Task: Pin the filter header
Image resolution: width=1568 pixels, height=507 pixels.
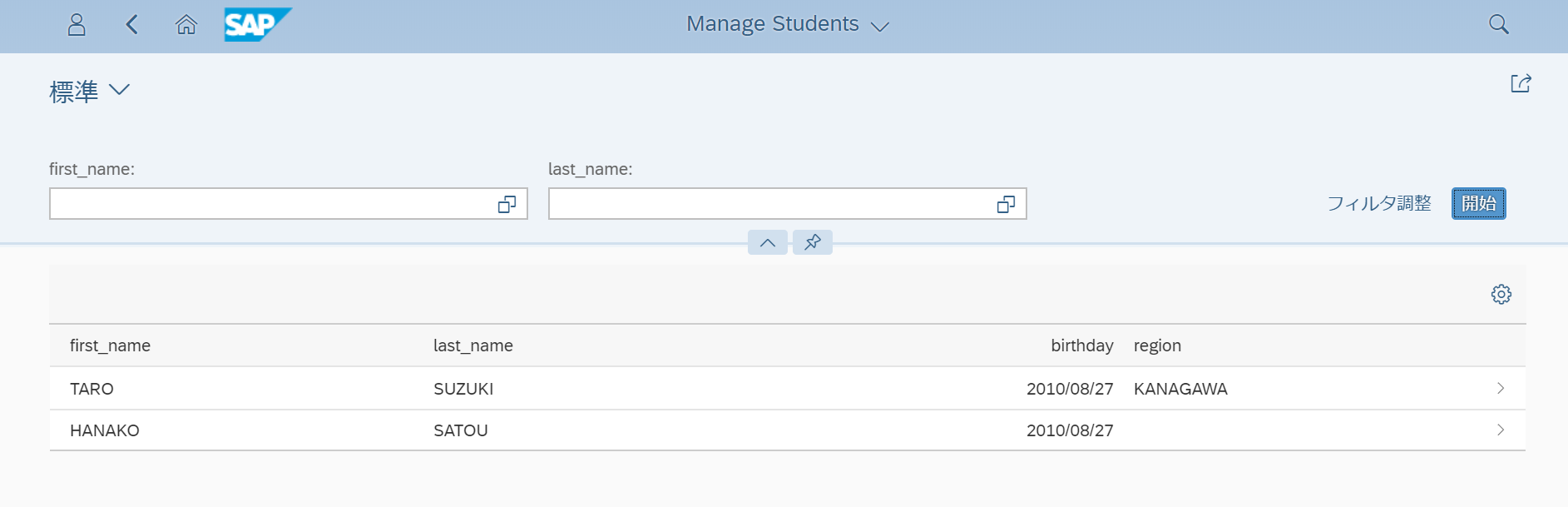Action: (813, 242)
